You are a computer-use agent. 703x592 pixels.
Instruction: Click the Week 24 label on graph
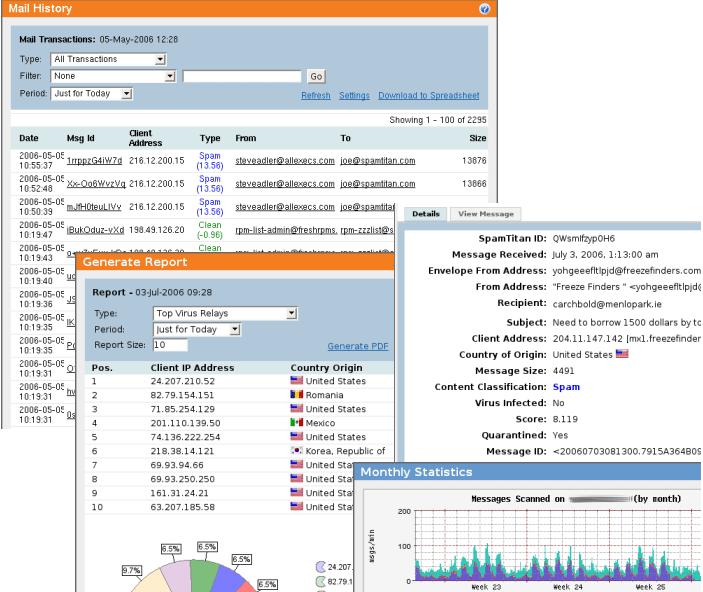pos(568,587)
